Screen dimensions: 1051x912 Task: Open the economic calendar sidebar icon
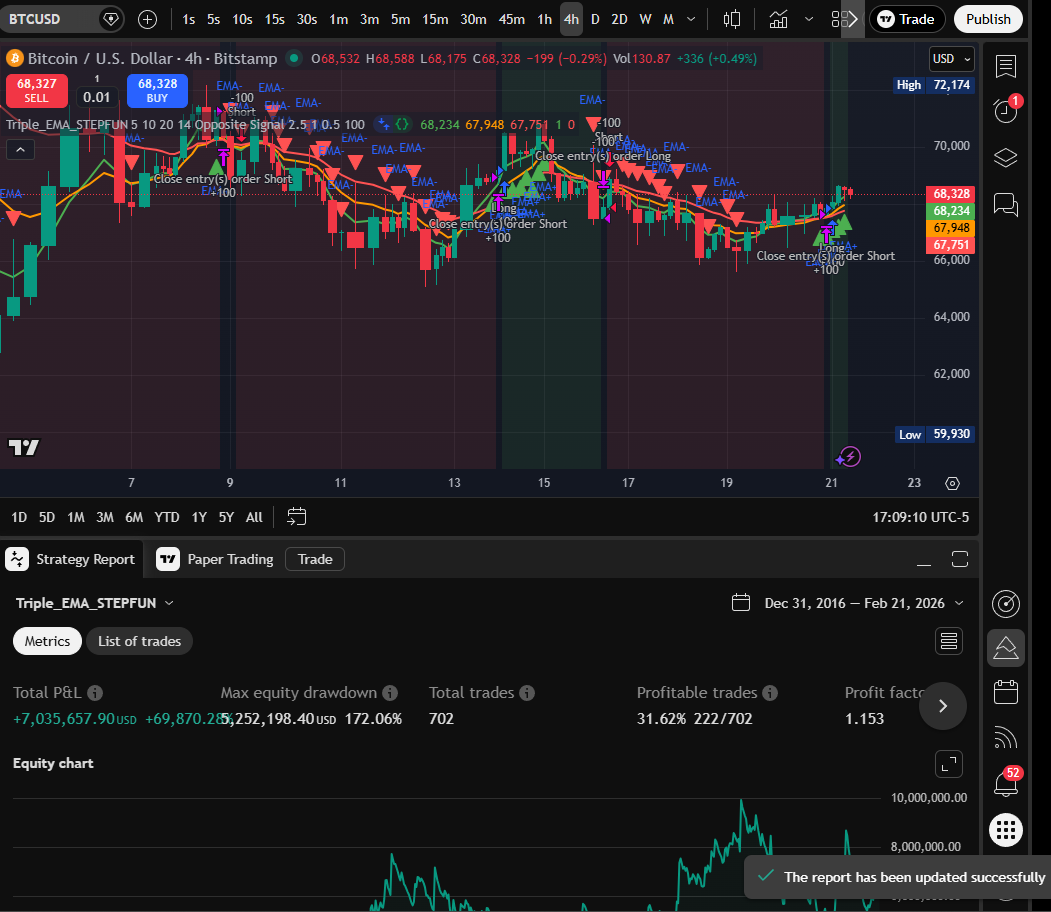pos(1005,691)
